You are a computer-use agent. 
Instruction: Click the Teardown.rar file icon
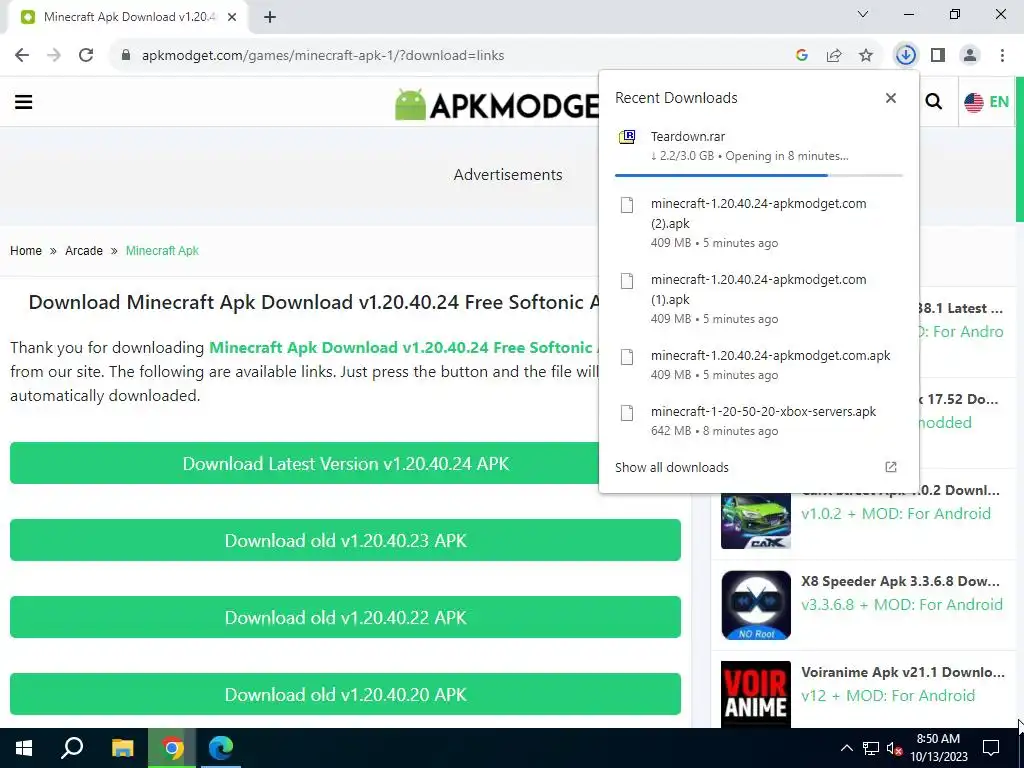click(x=627, y=136)
